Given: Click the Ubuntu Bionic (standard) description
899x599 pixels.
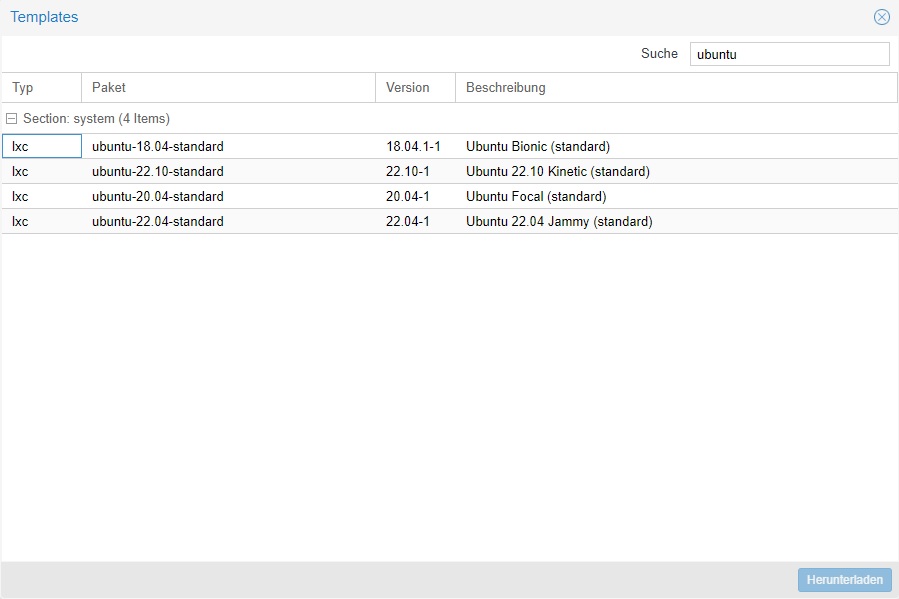Looking at the screenshot, I should [538, 146].
